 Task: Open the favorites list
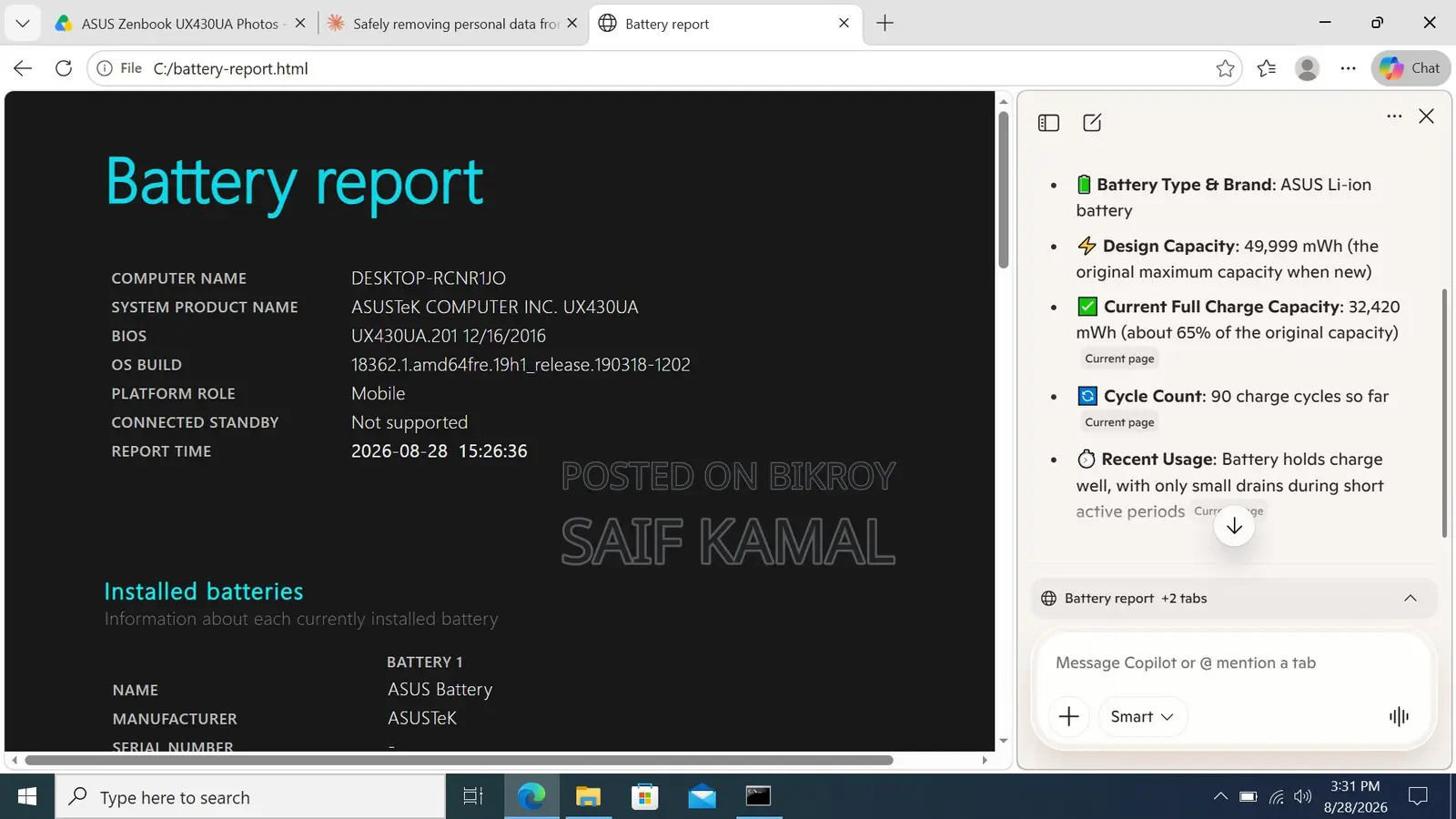point(1266,68)
